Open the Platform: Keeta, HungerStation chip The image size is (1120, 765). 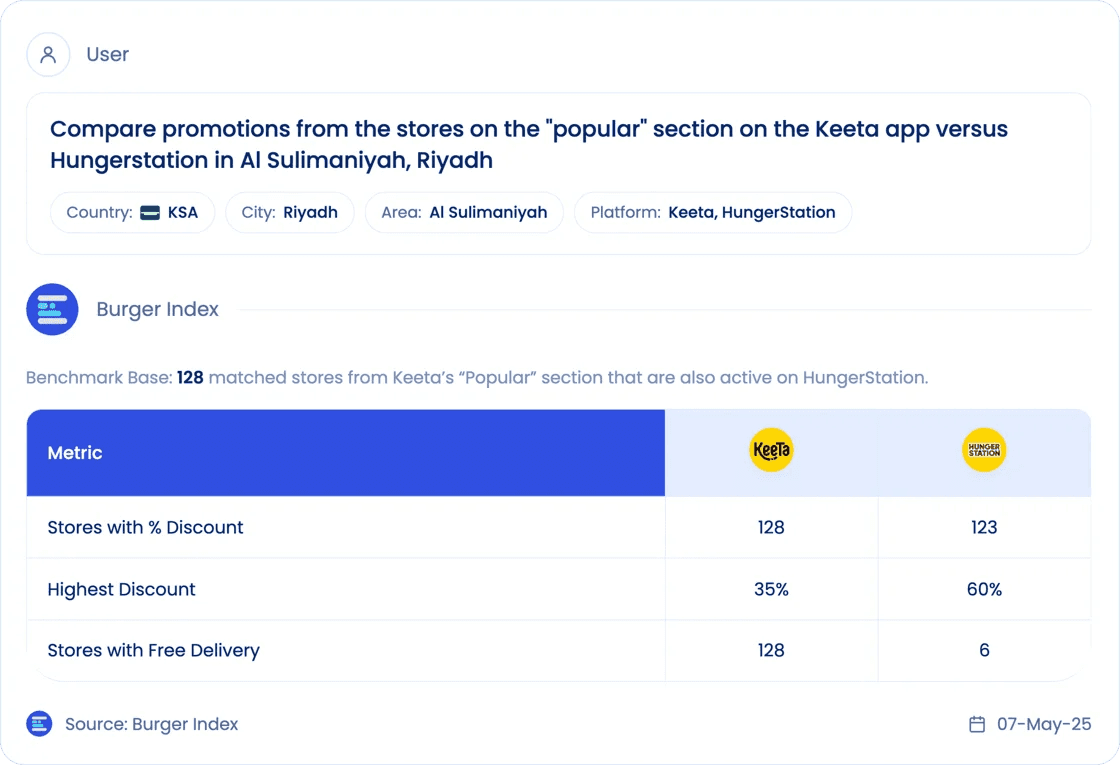[713, 212]
